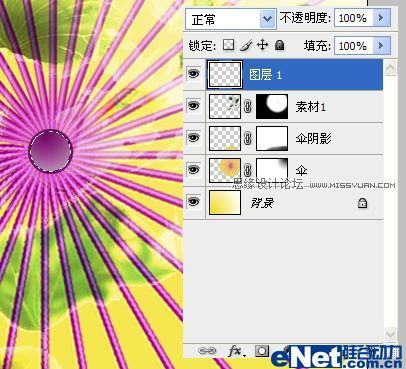Select the 伞 layer mask thumbnail
The height and width of the screenshot is (369, 406).
(x=272, y=170)
